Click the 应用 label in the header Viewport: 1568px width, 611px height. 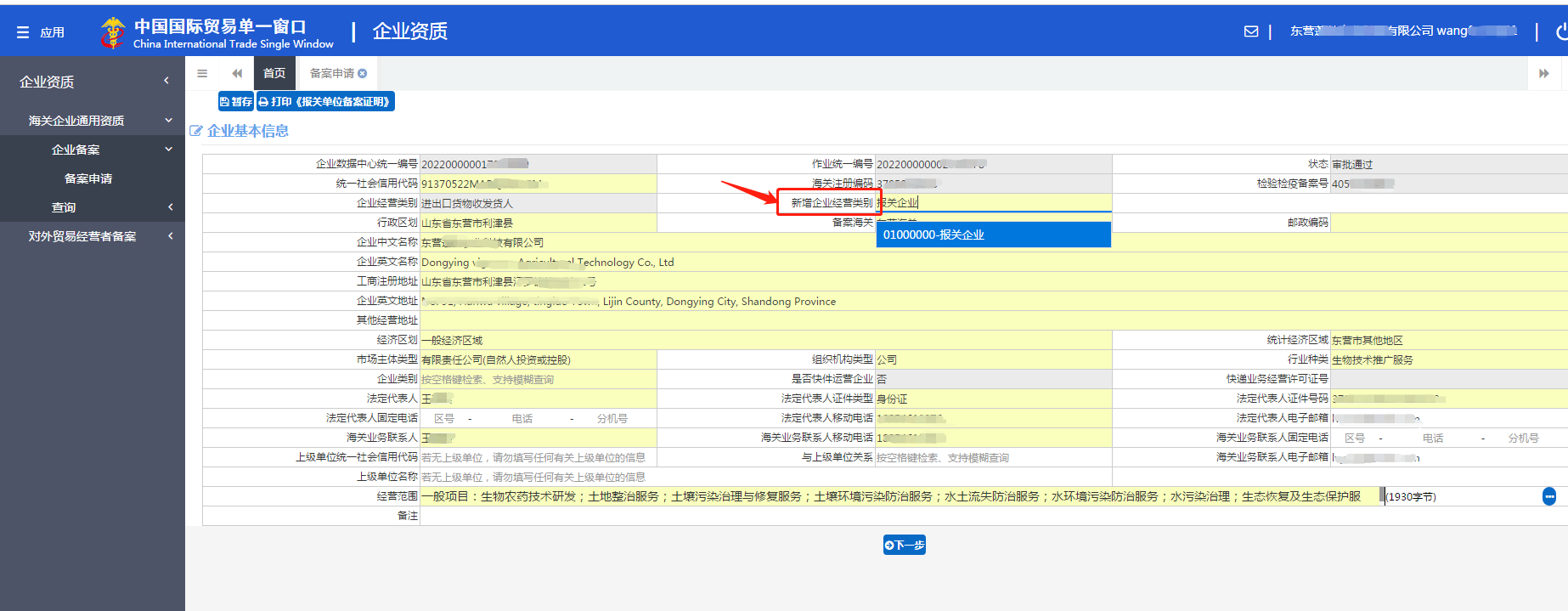(52, 32)
